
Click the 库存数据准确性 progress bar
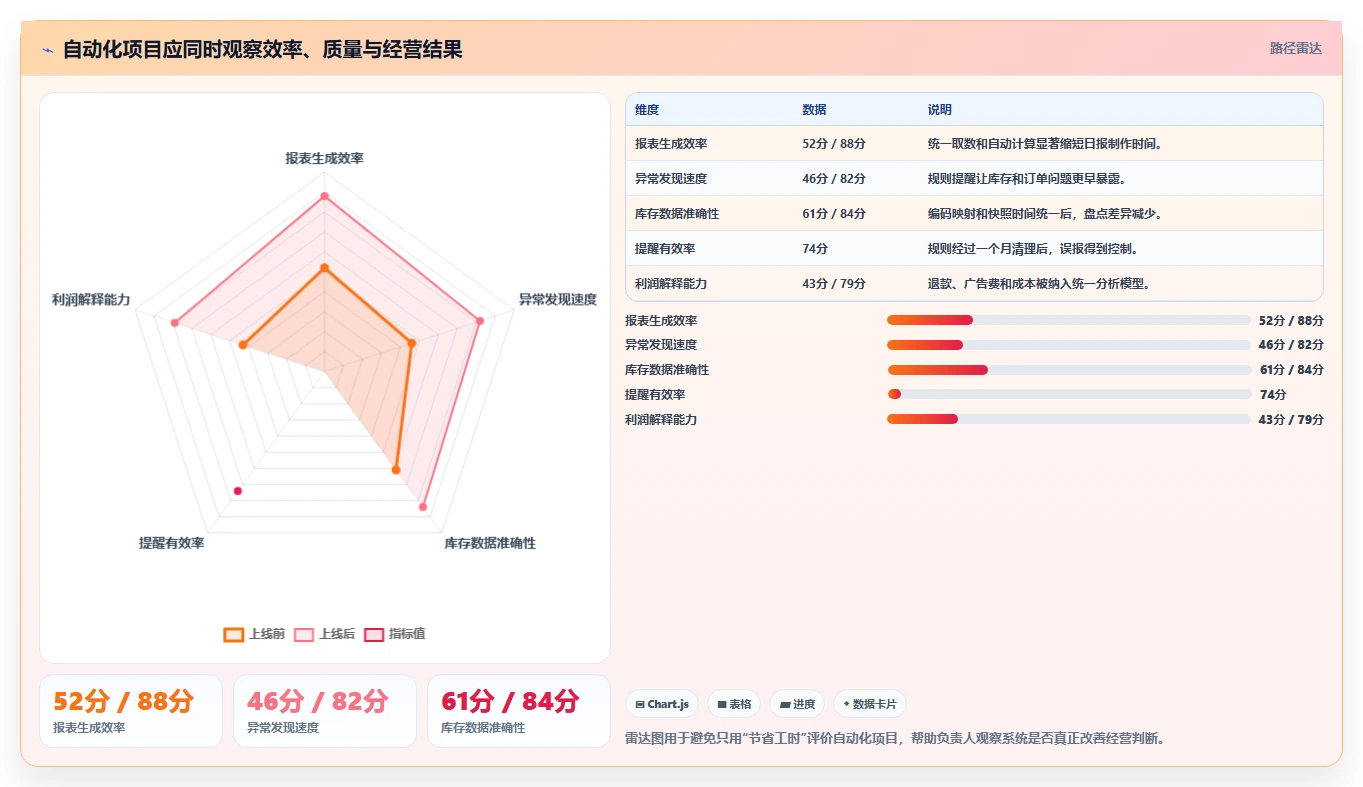click(1068, 370)
